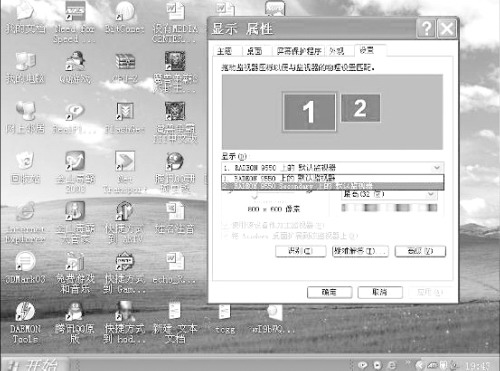Open the CPU-Z desktop icon
The width and height of the screenshot is (500, 371).
(125, 67)
